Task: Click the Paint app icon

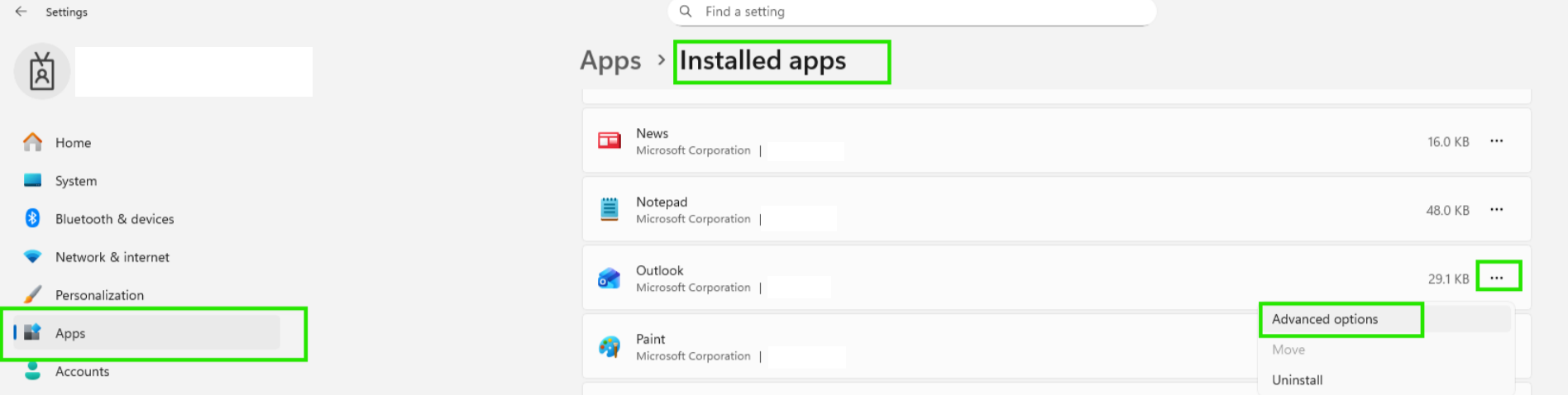Action: click(610, 346)
